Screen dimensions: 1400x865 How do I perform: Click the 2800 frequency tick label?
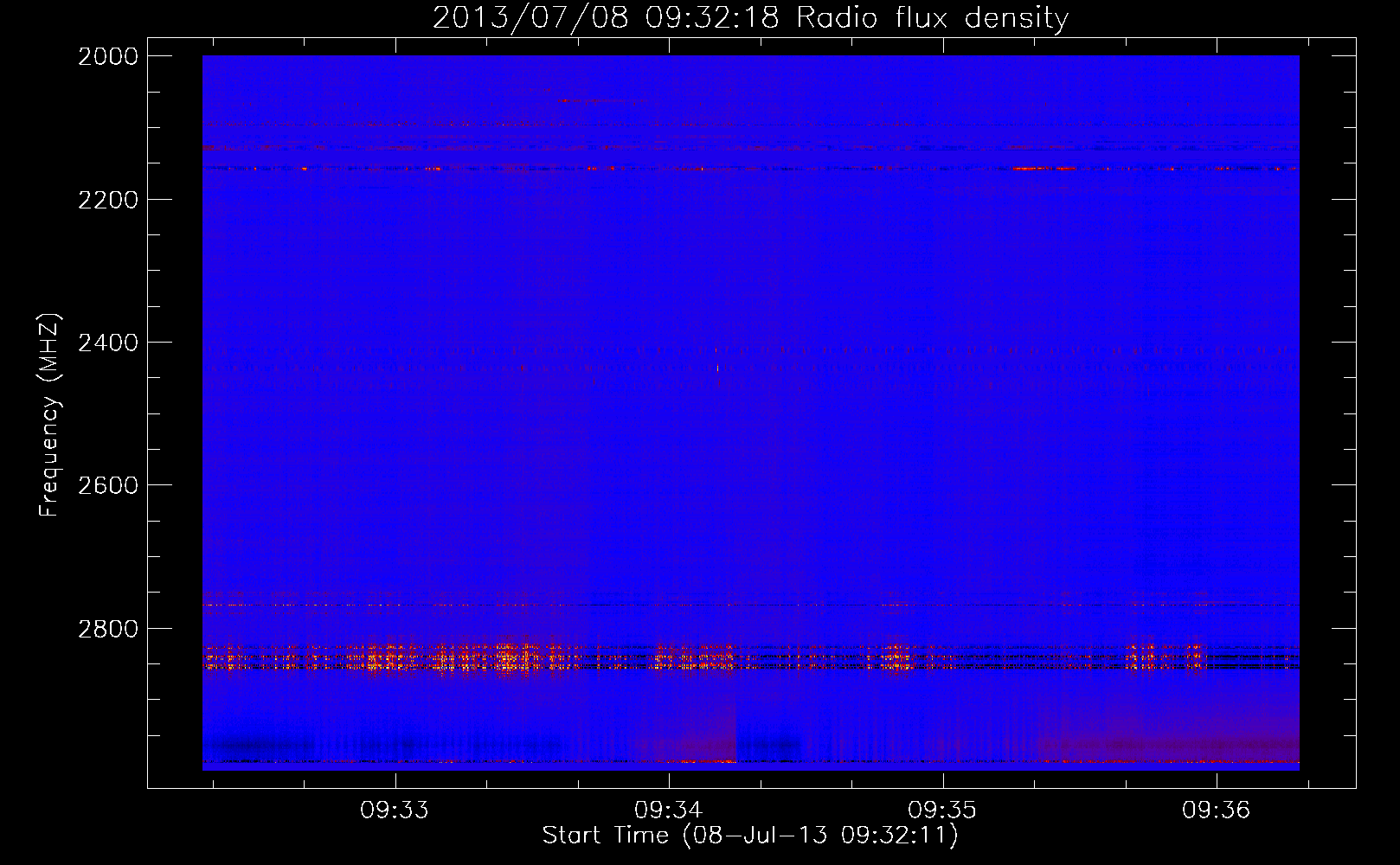[108, 628]
